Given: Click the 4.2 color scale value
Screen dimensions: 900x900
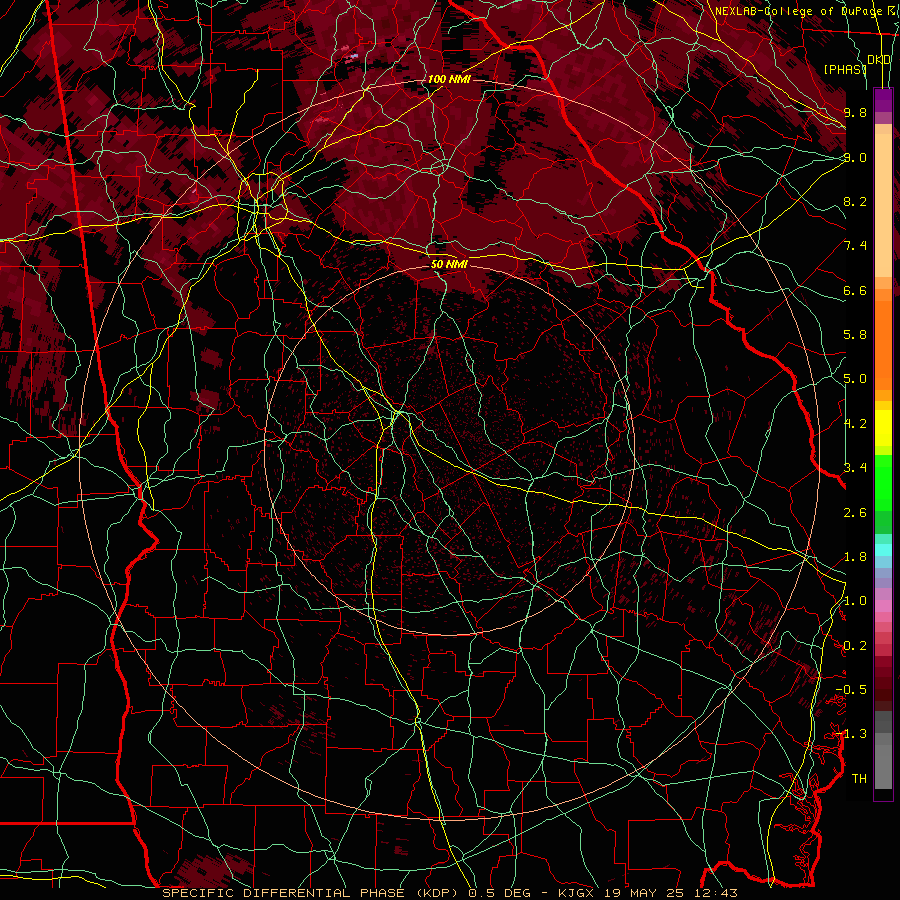Looking at the screenshot, I should pyautogui.click(x=855, y=424).
